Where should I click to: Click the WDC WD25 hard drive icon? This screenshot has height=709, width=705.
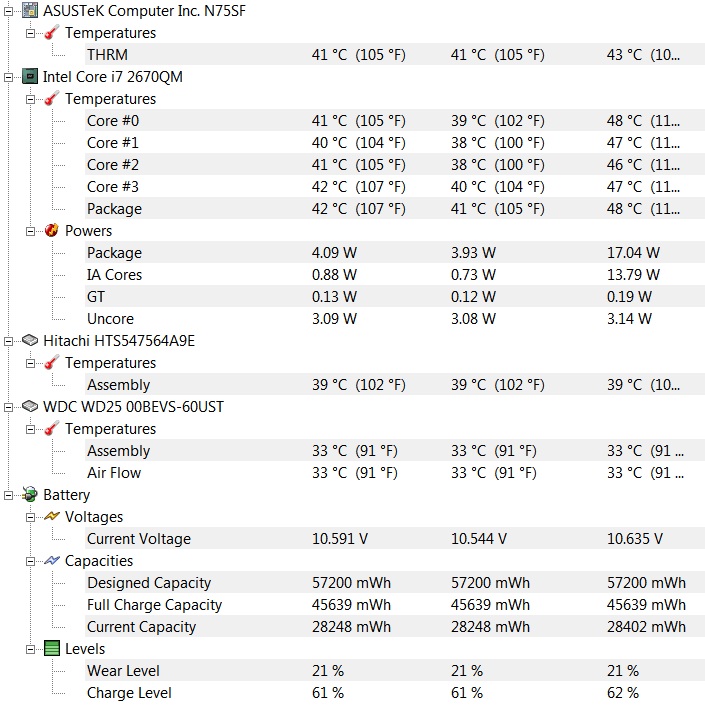30,406
